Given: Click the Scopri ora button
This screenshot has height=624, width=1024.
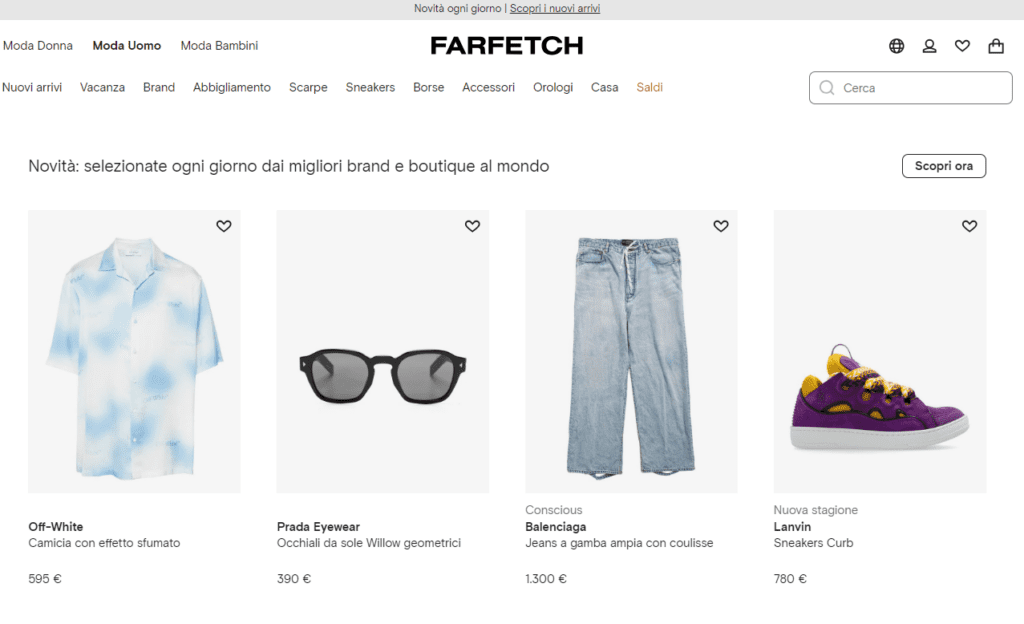Looking at the screenshot, I should tap(943, 166).
